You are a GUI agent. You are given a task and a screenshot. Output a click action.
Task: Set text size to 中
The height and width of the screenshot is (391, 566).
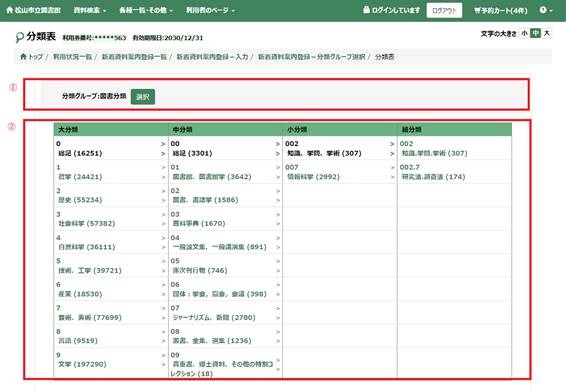536,33
